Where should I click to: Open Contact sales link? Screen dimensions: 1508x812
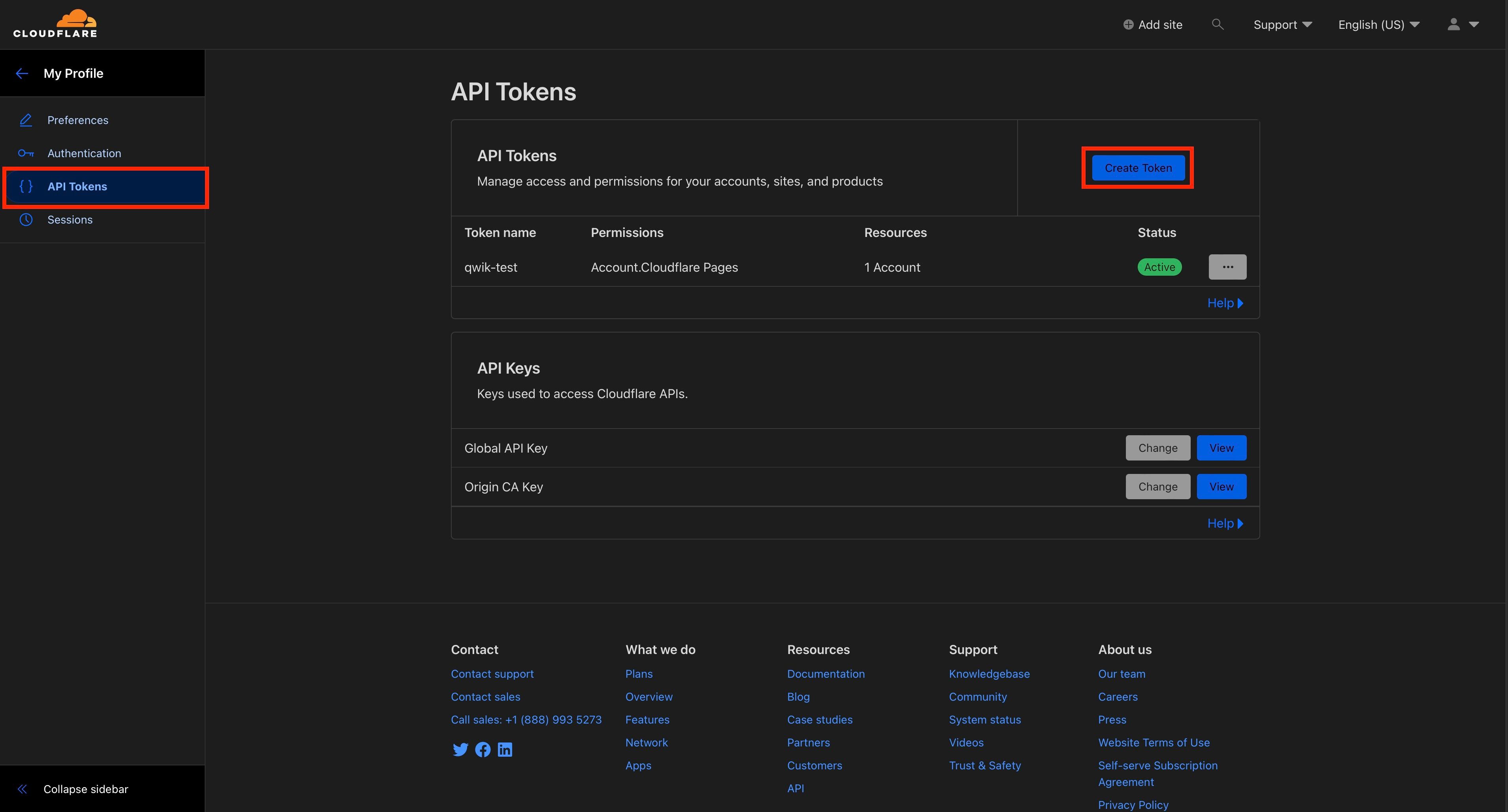click(485, 696)
